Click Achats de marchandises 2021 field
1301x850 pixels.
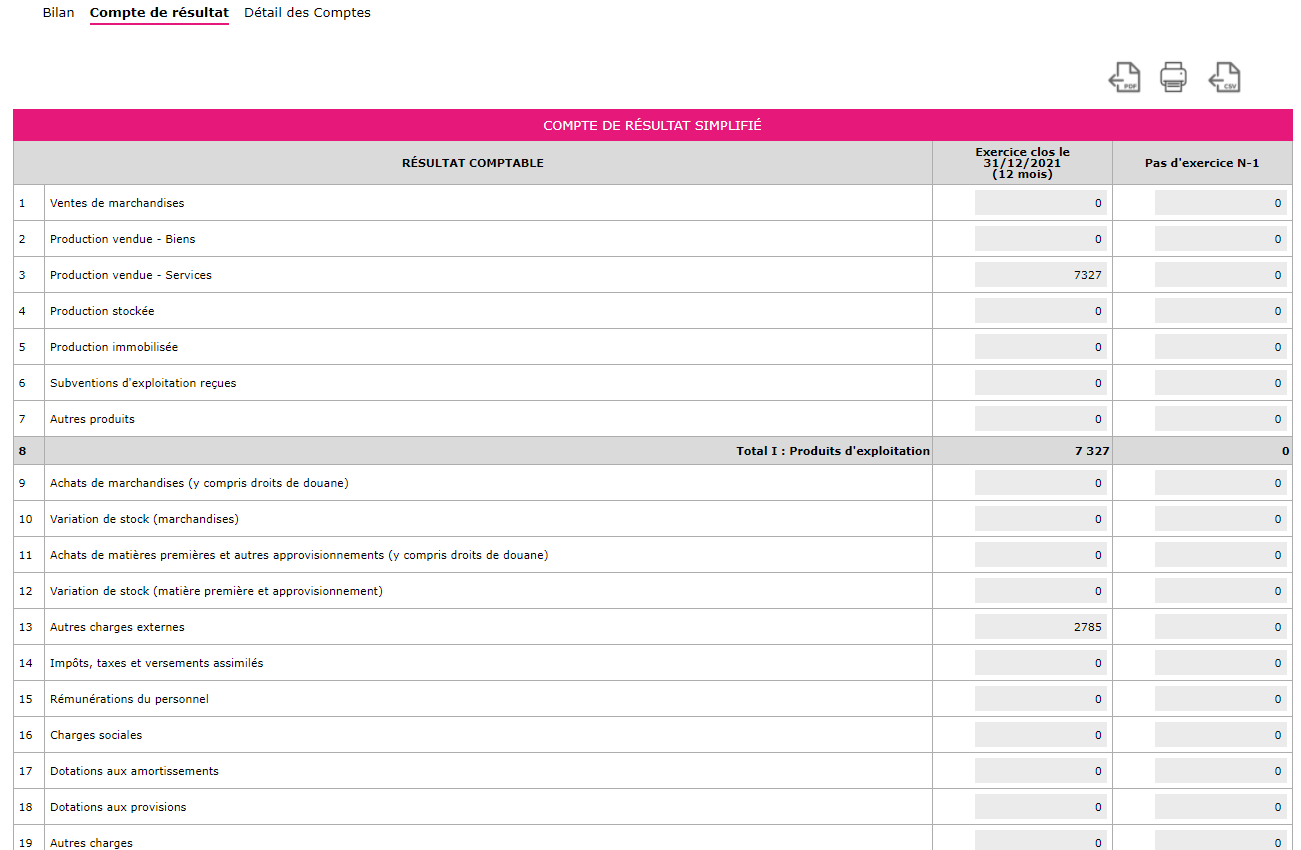(1040, 483)
